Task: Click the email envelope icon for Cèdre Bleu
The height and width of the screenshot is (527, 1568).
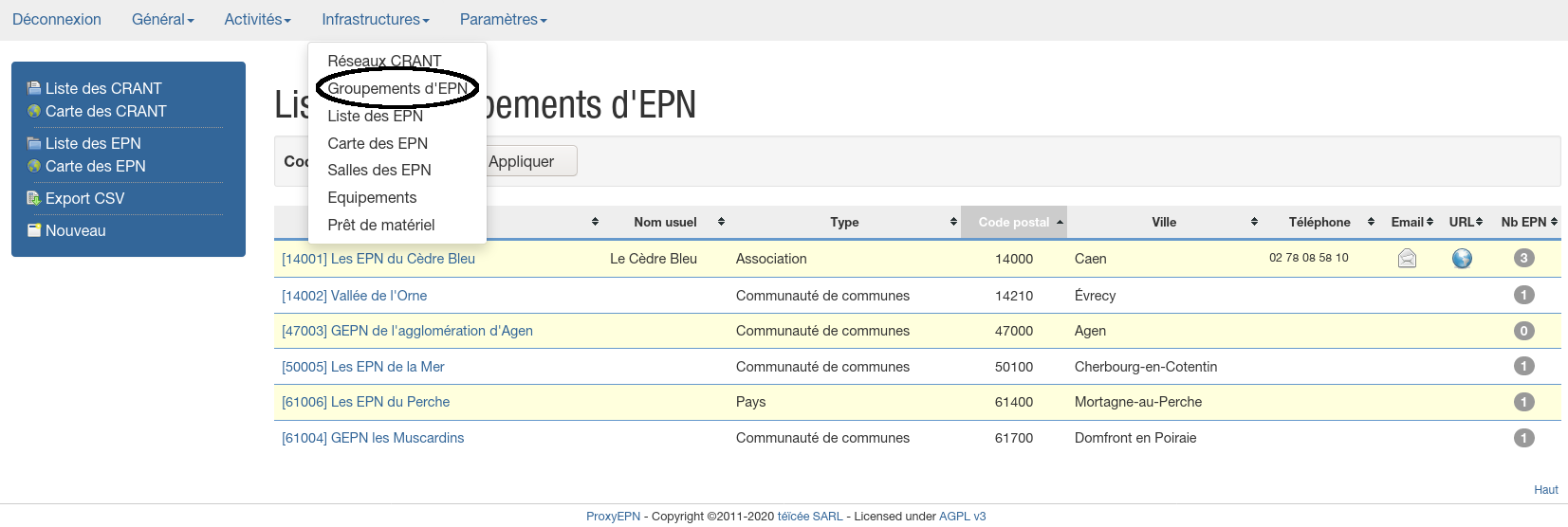Action: [1407, 258]
